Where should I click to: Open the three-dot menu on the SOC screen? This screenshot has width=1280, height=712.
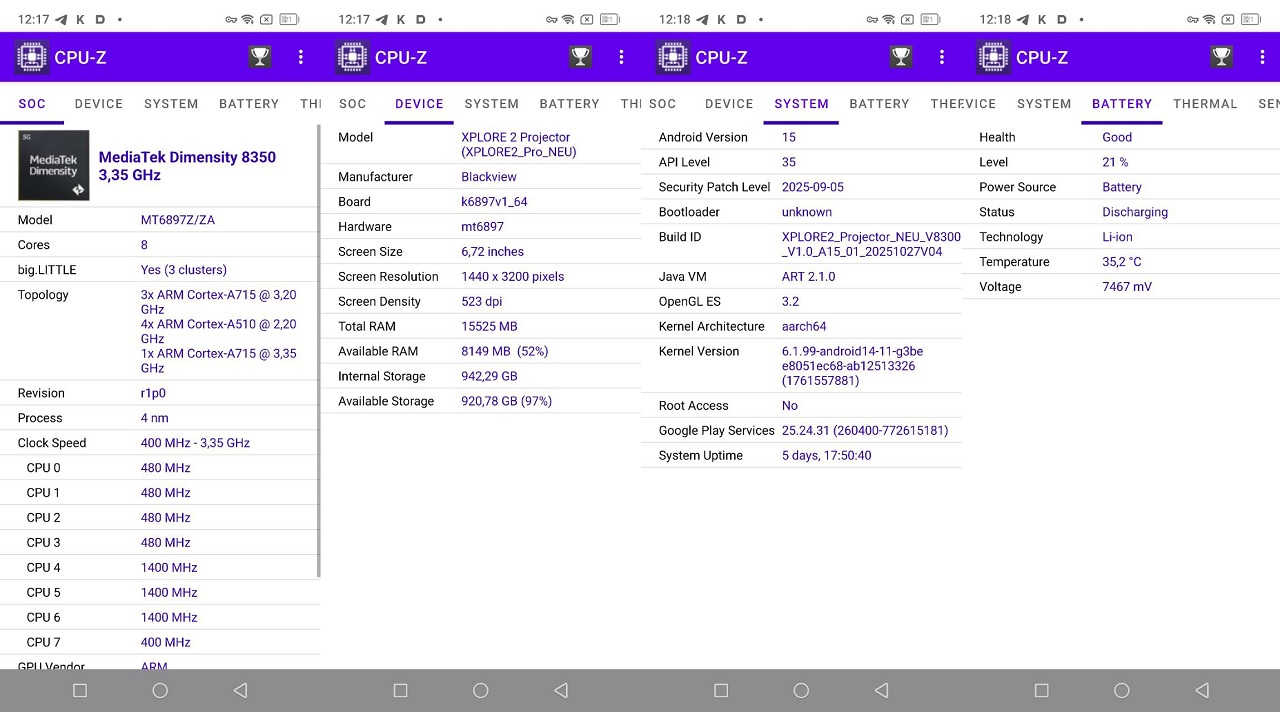pos(300,57)
